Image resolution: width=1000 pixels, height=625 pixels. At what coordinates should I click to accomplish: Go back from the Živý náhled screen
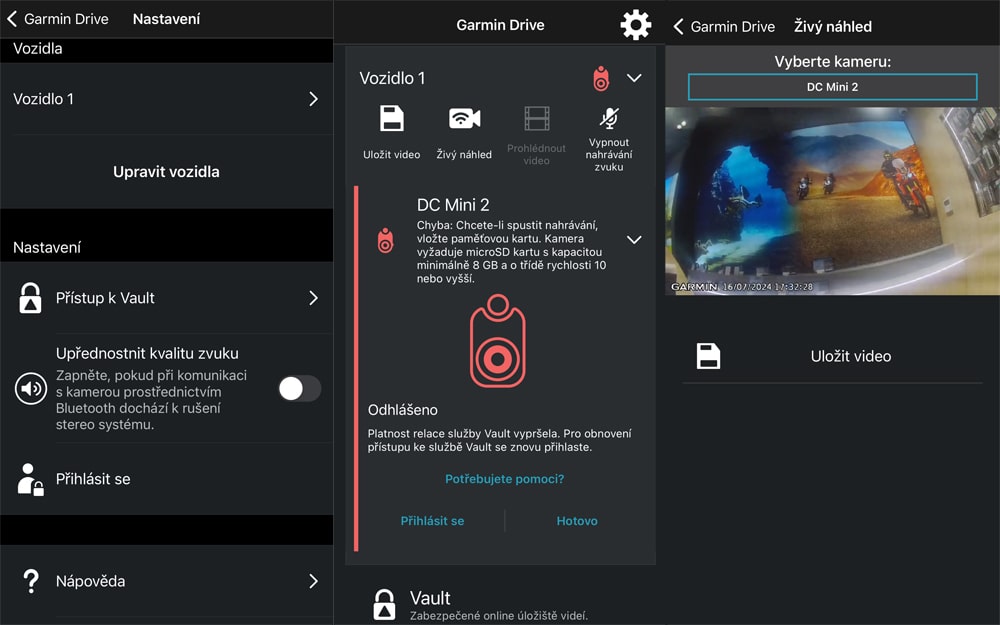(678, 26)
